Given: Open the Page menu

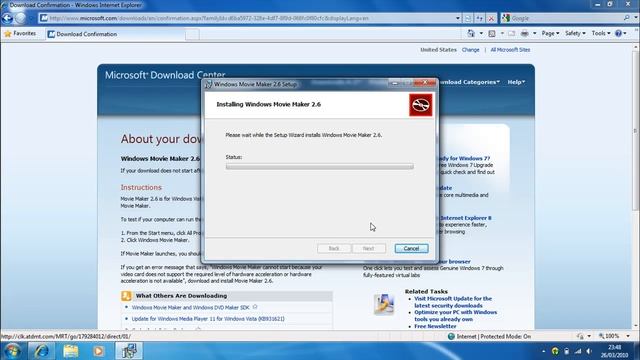Looking at the screenshot, I should click(550, 33).
